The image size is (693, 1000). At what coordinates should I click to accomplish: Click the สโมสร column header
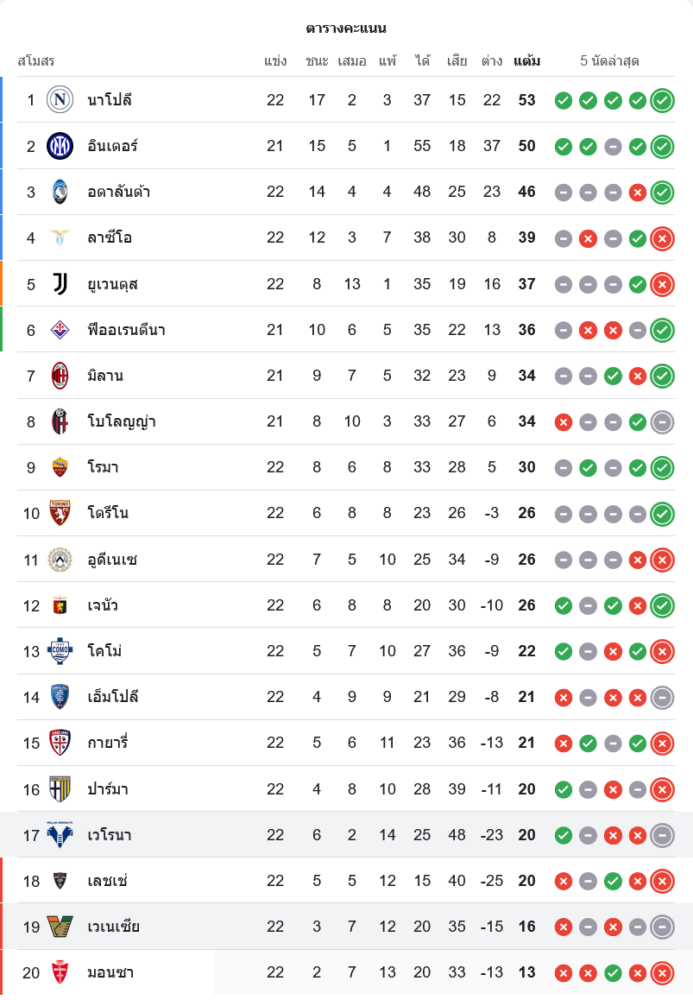[36, 61]
